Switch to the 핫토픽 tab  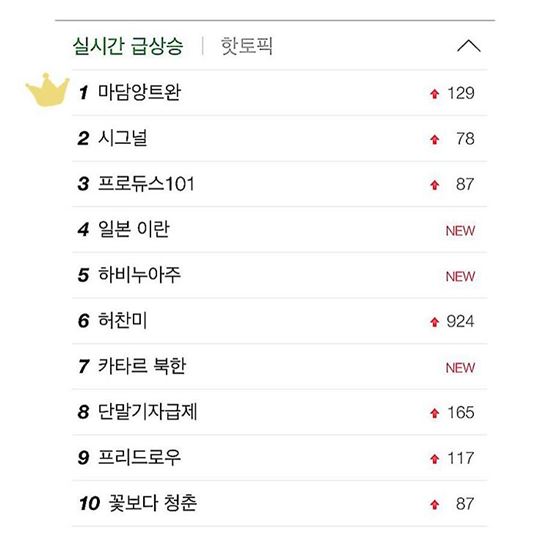[246, 46]
